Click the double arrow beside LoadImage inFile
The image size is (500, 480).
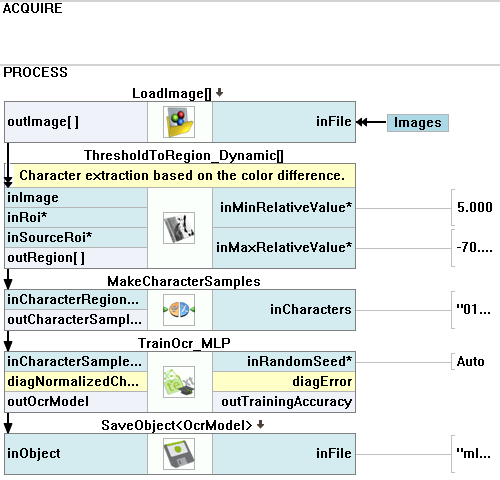pyautogui.click(x=362, y=122)
